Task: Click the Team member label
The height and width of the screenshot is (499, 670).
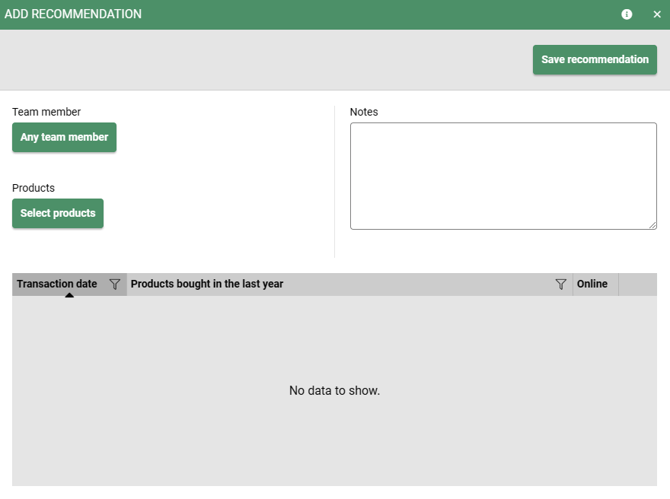Action: [x=46, y=112]
